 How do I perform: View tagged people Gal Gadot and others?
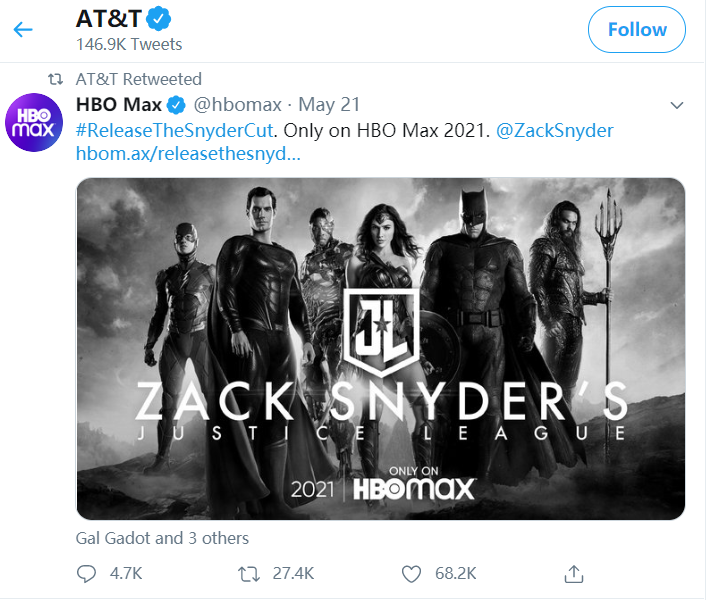click(x=162, y=538)
